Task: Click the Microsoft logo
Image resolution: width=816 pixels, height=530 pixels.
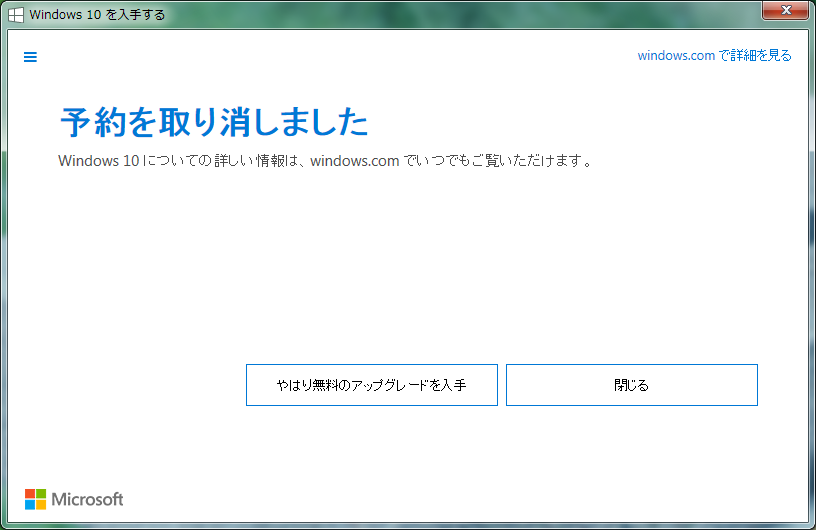Action: pyautogui.click(x=74, y=499)
